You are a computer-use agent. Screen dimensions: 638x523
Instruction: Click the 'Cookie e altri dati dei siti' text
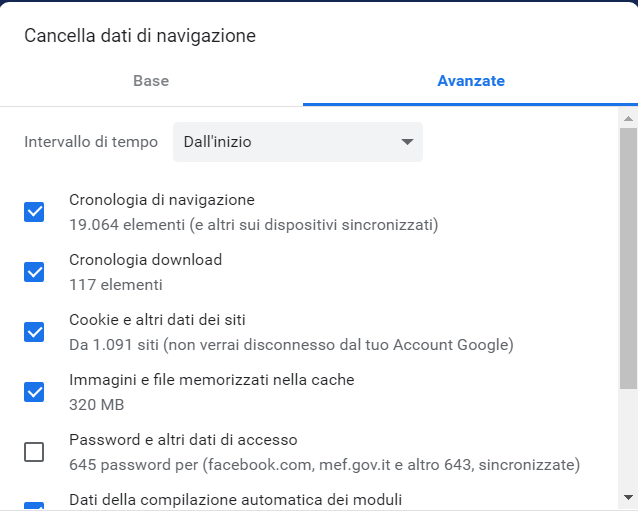click(x=157, y=320)
